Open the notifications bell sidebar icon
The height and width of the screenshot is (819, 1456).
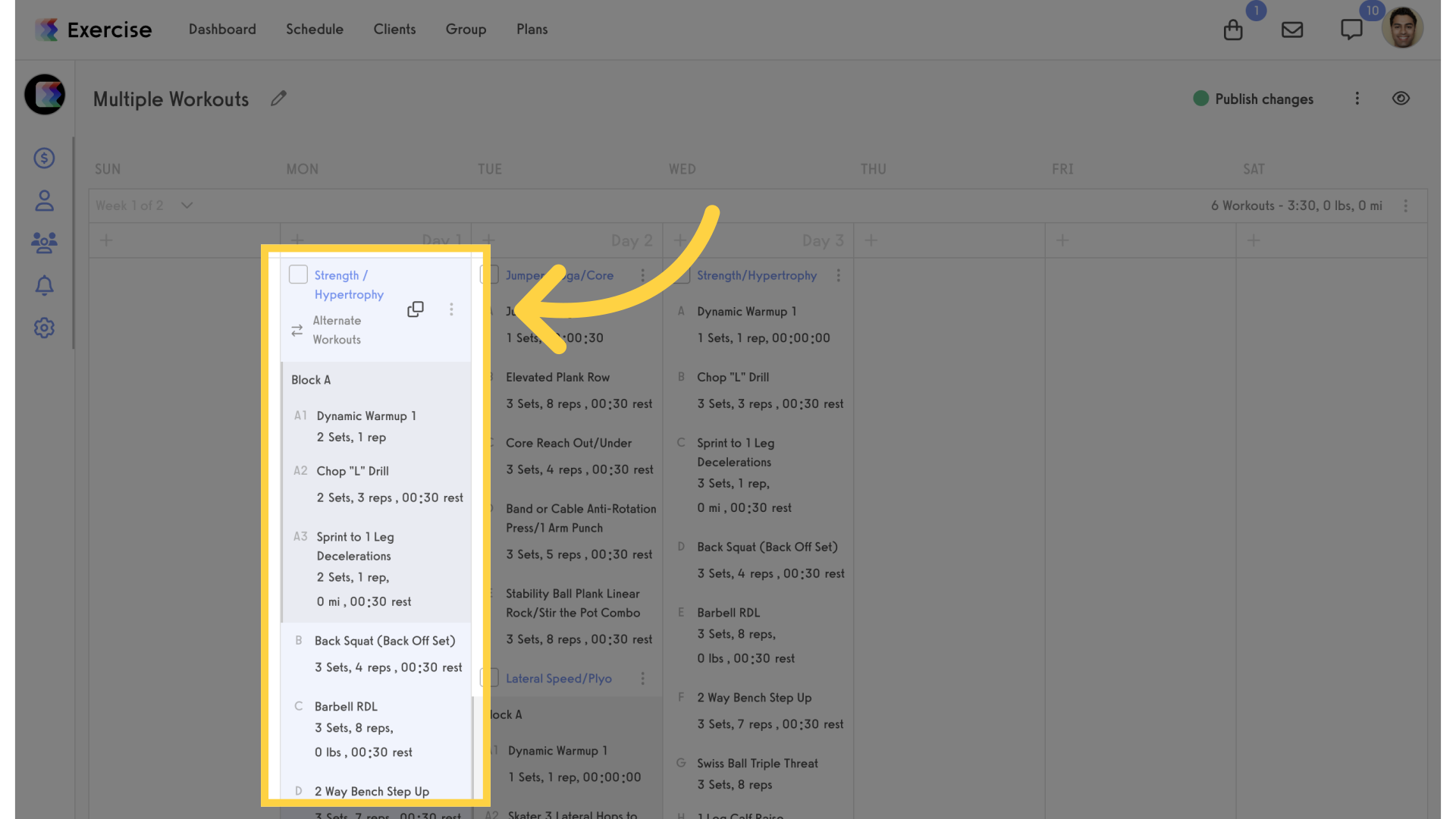click(x=44, y=285)
